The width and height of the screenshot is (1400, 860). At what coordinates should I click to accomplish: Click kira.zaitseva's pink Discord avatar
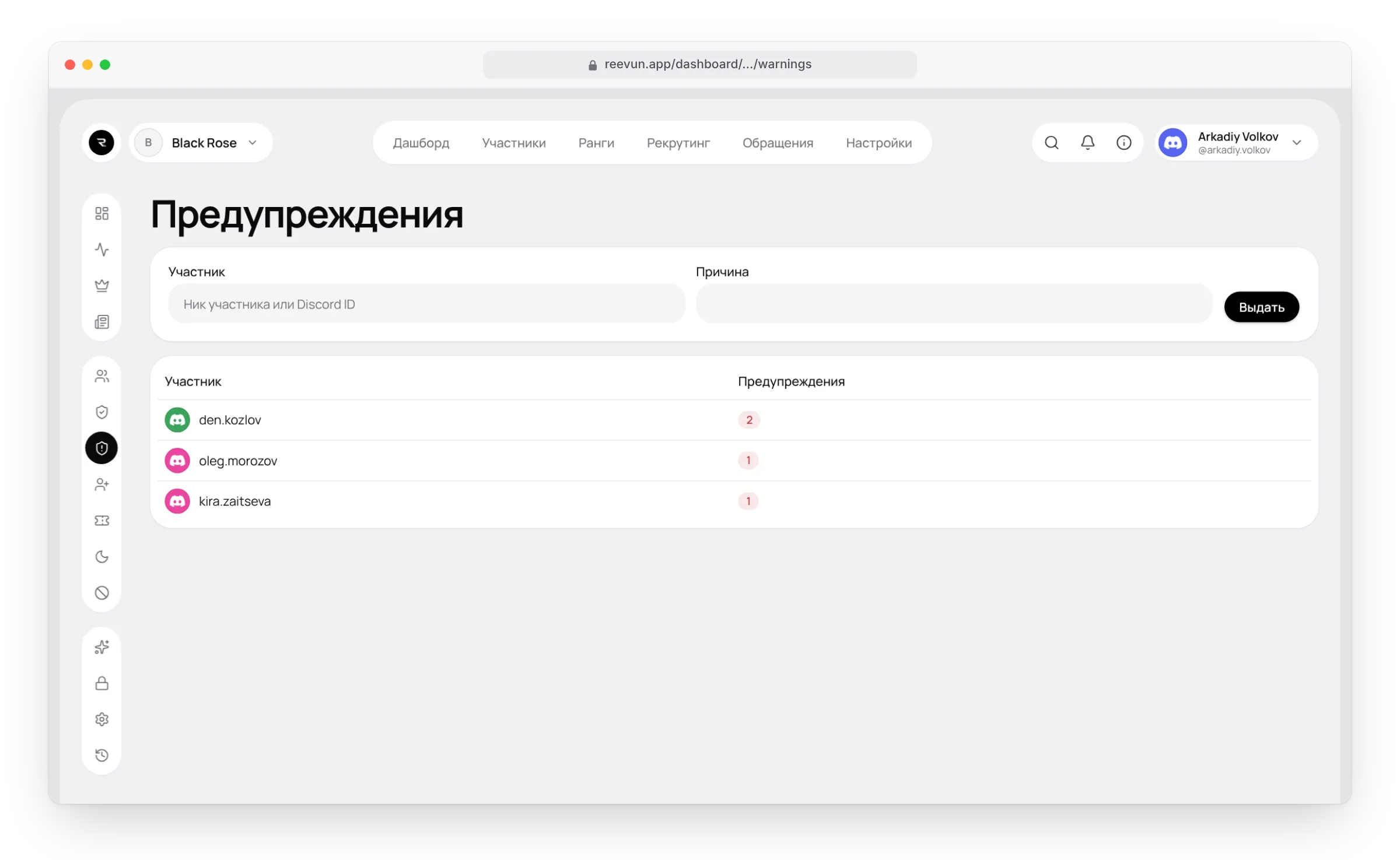point(177,501)
